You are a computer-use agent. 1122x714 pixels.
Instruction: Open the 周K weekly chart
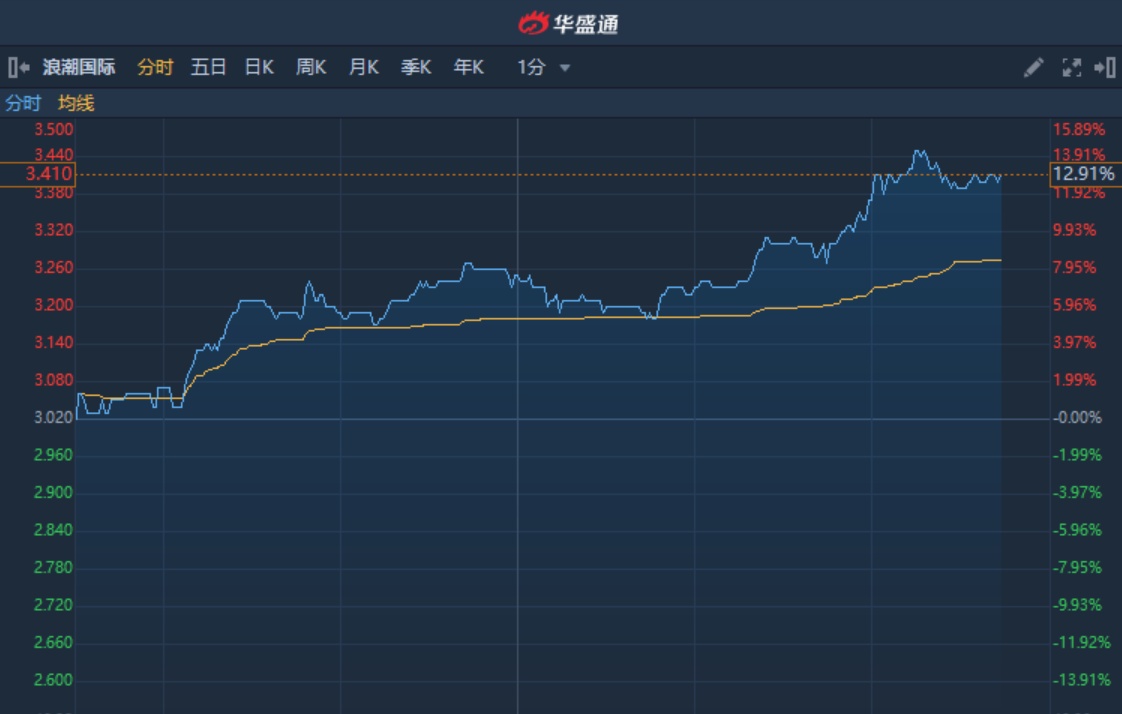311,68
